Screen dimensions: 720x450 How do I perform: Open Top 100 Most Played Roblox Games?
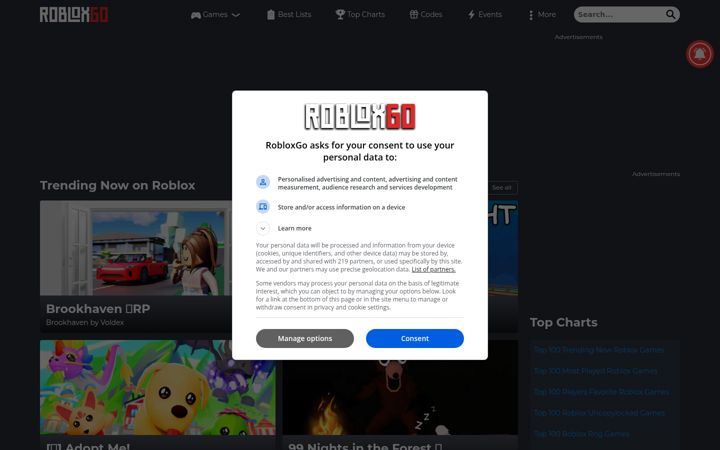(x=596, y=371)
